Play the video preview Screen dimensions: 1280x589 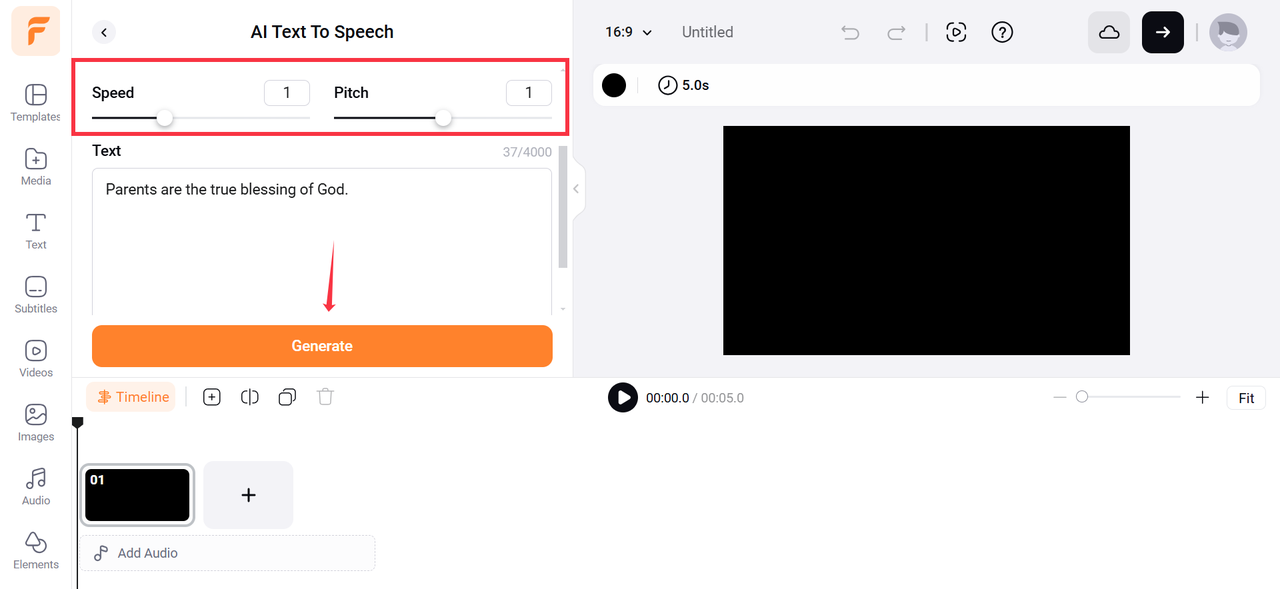623,398
